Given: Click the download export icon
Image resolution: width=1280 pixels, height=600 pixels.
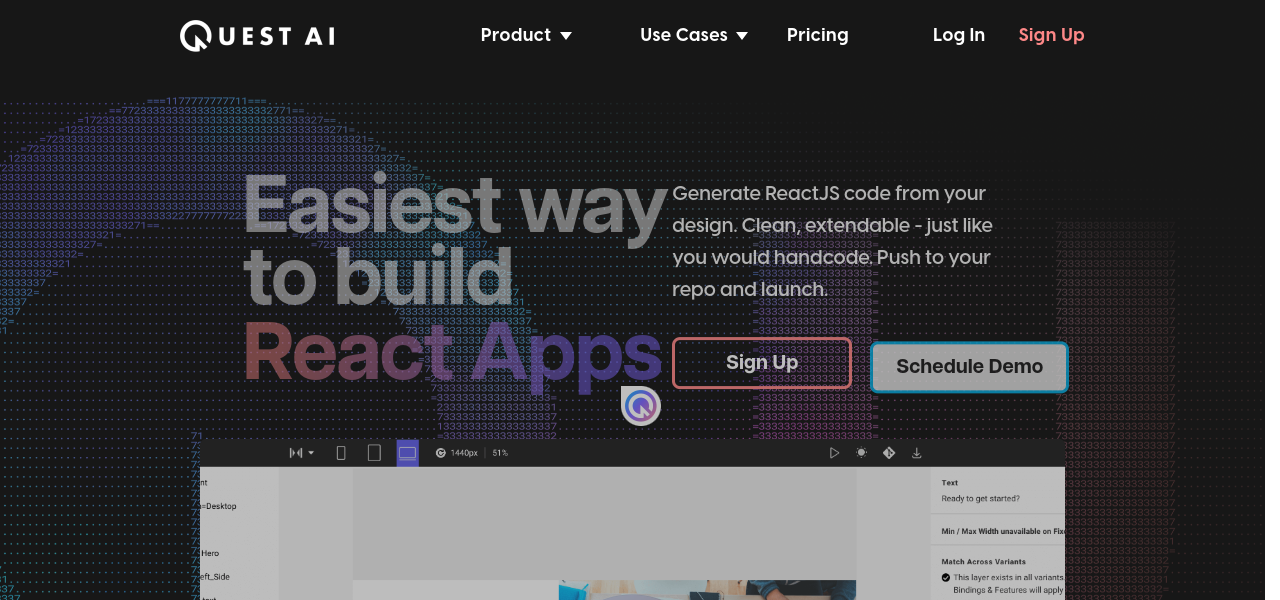Looking at the screenshot, I should pyautogui.click(x=916, y=453).
